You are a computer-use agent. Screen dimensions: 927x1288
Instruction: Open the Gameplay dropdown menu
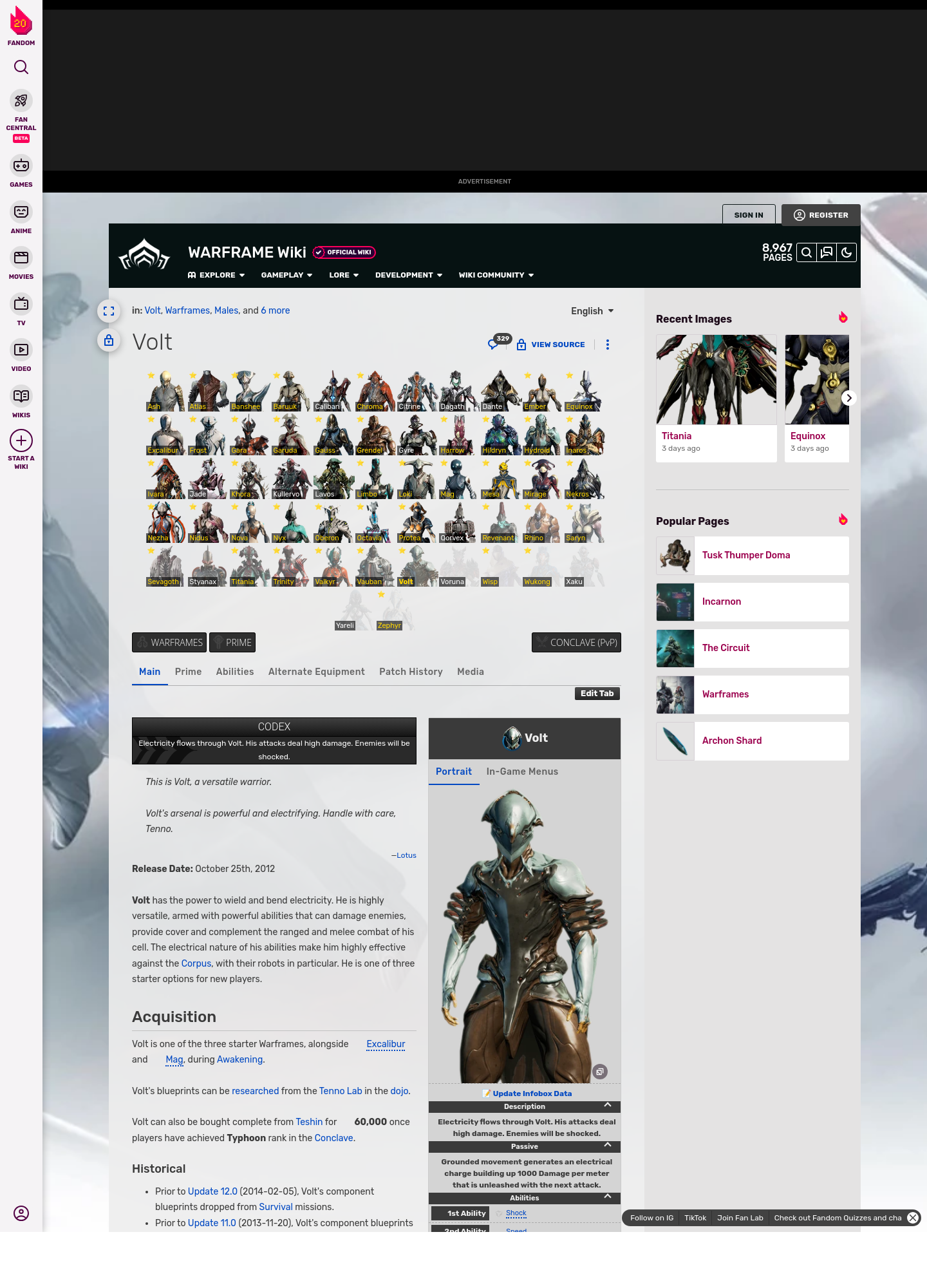[x=286, y=275]
